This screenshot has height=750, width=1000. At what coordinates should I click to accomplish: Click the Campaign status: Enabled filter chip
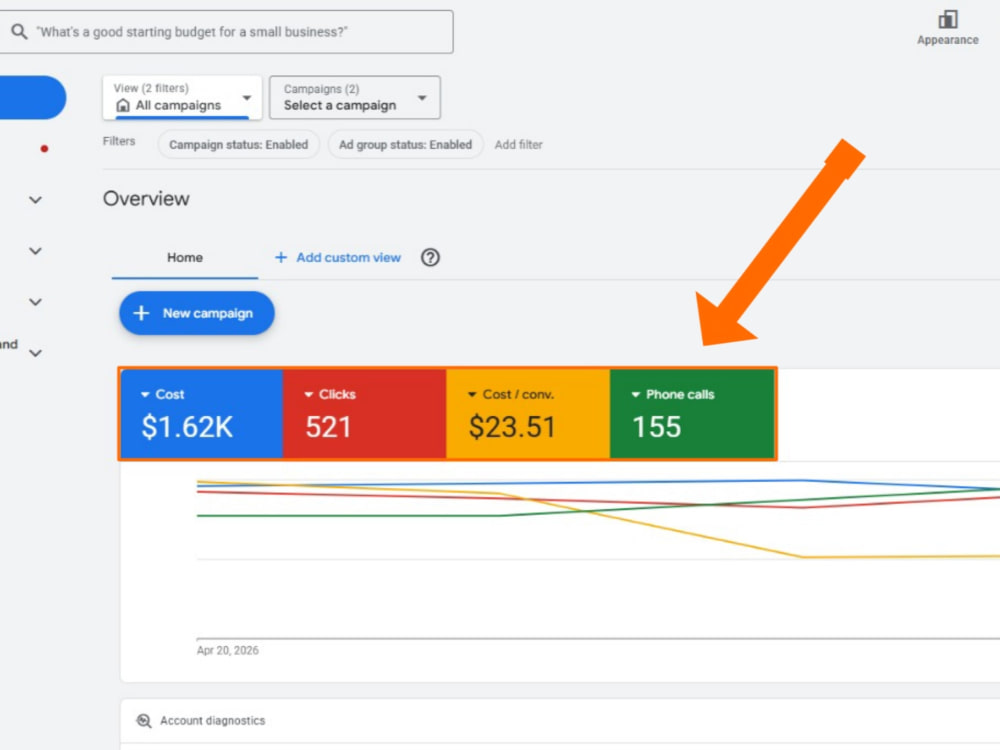(x=239, y=145)
